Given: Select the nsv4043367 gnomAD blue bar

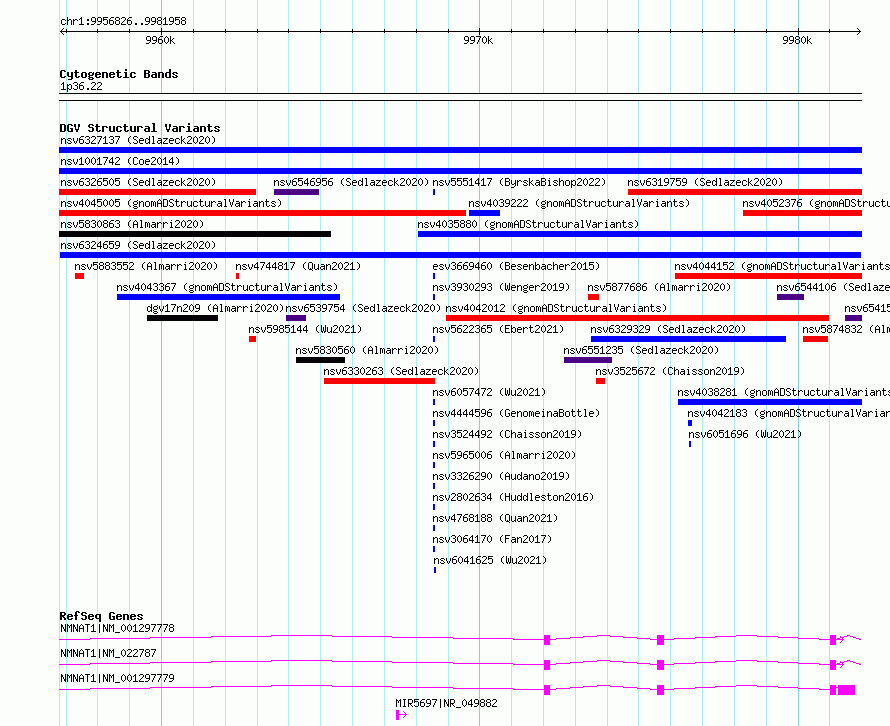Looking at the screenshot, I should (x=228, y=297).
